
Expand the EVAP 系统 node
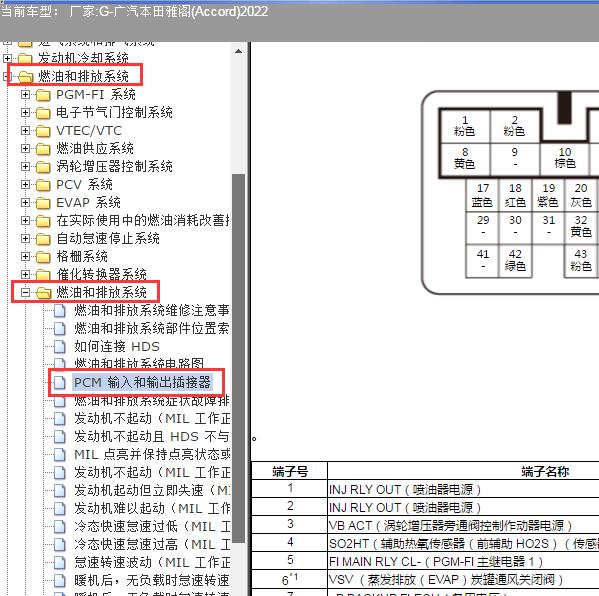pos(25,202)
